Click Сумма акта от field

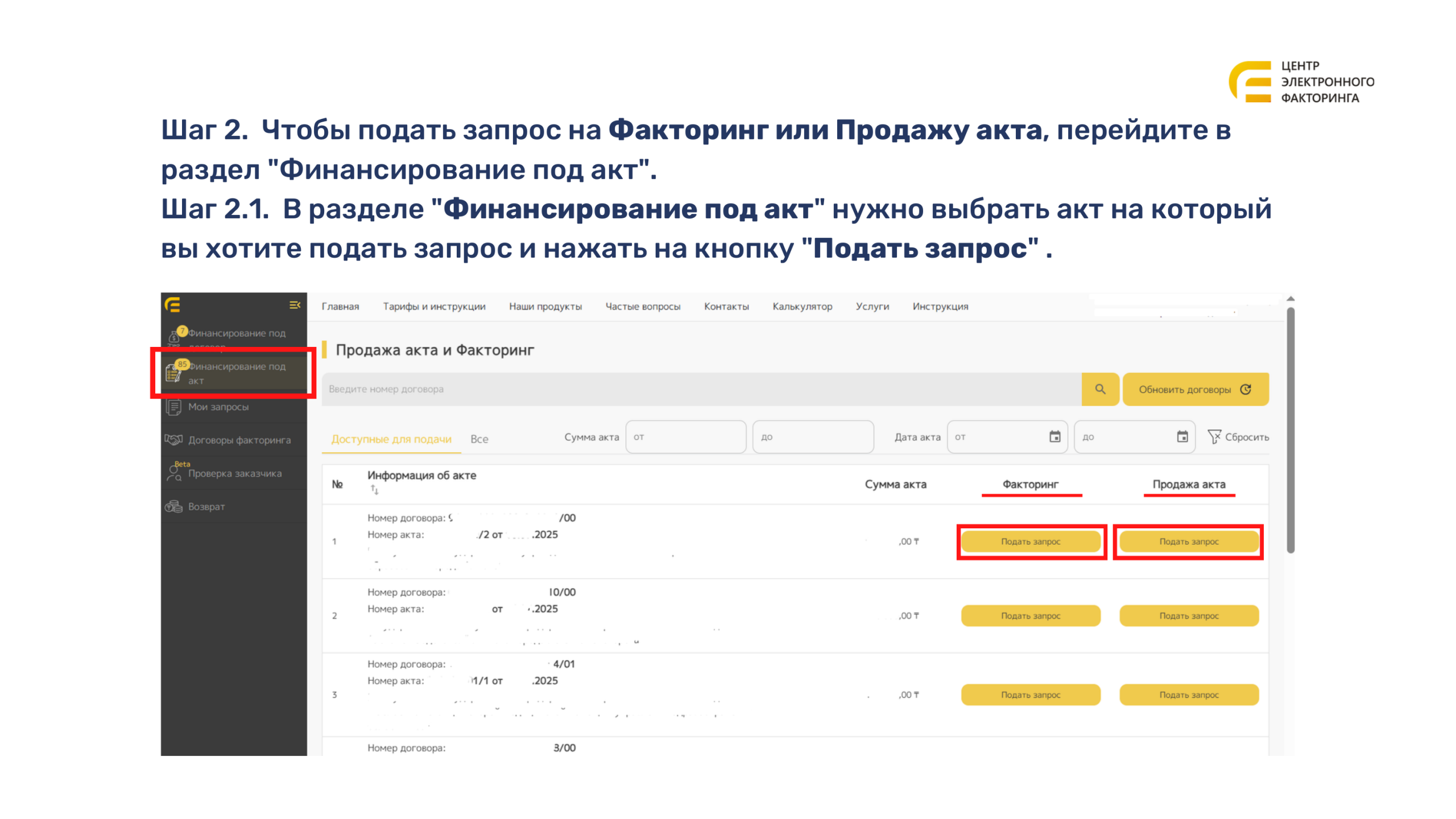pyautogui.click(x=685, y=437)
